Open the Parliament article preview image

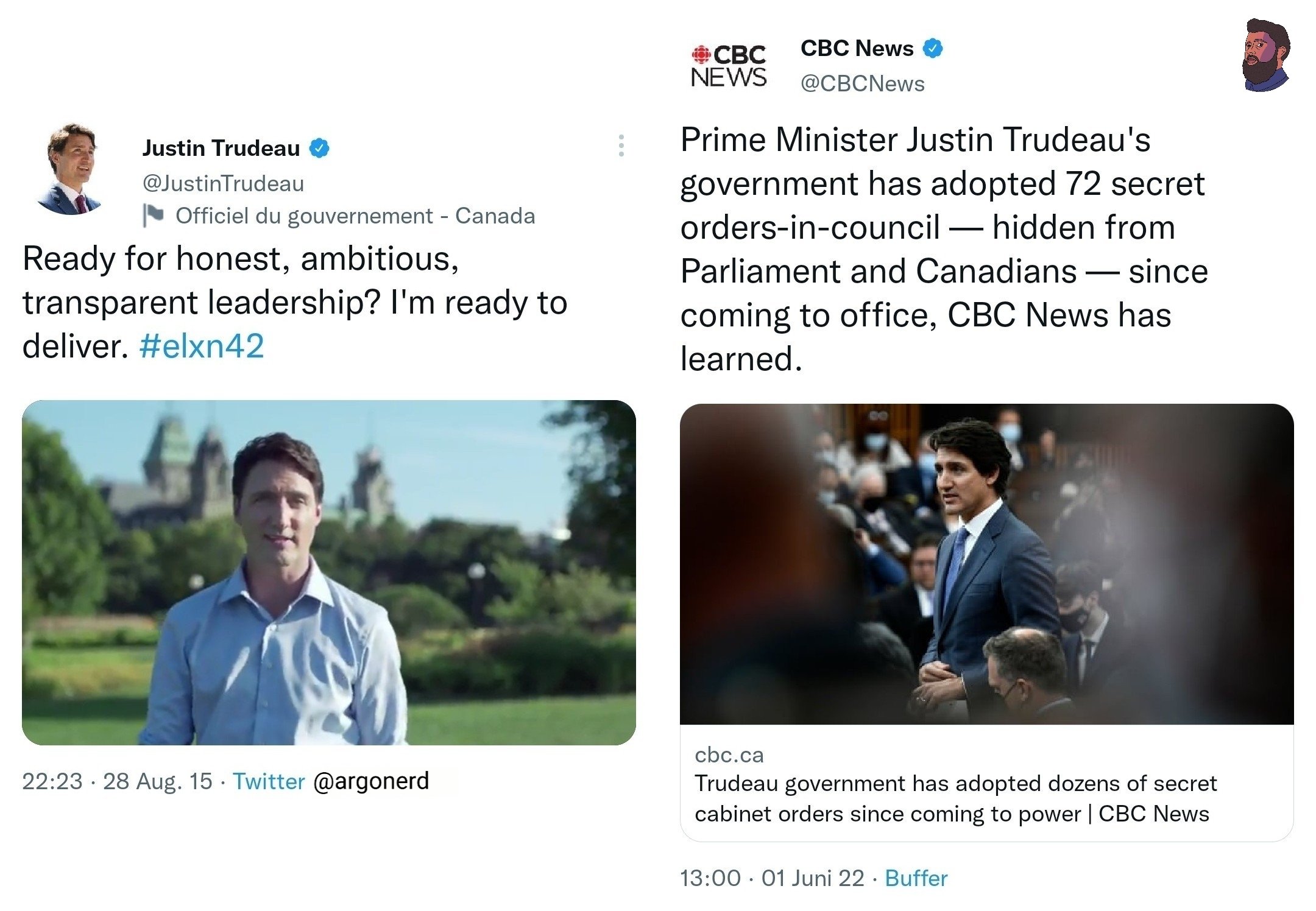click(x=986, y=564)
